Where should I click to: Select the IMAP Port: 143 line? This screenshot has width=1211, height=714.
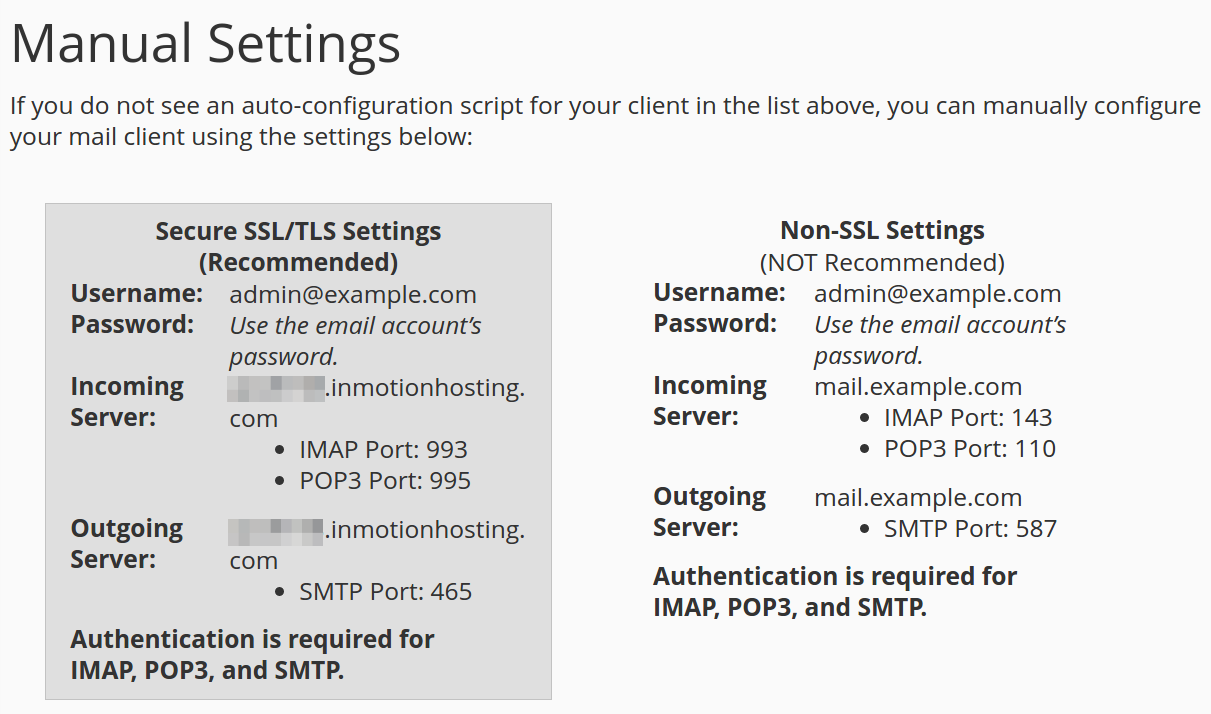tap(968, 418)
